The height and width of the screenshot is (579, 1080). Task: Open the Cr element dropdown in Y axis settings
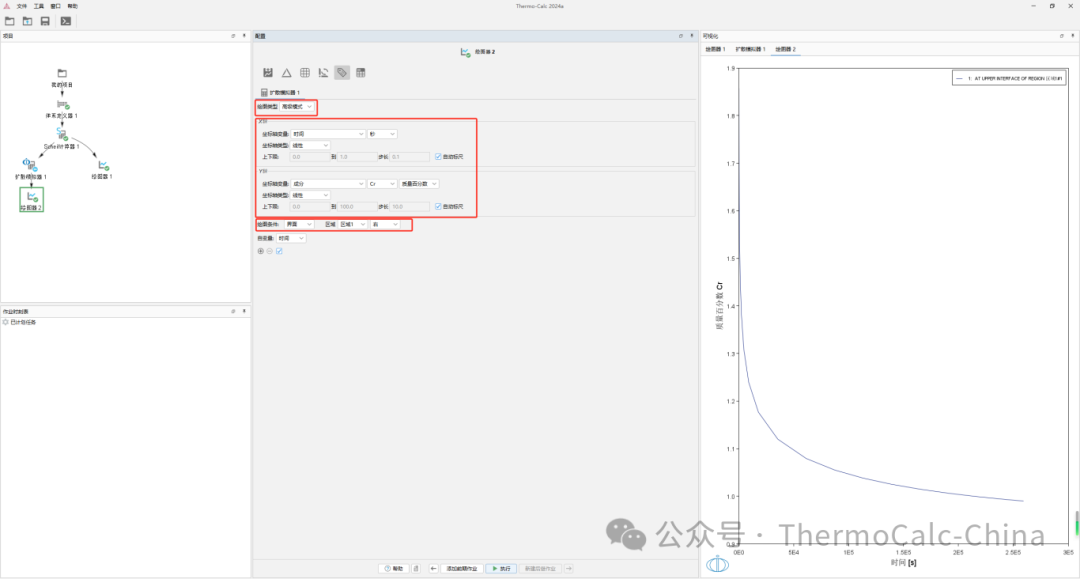point(382,184)
